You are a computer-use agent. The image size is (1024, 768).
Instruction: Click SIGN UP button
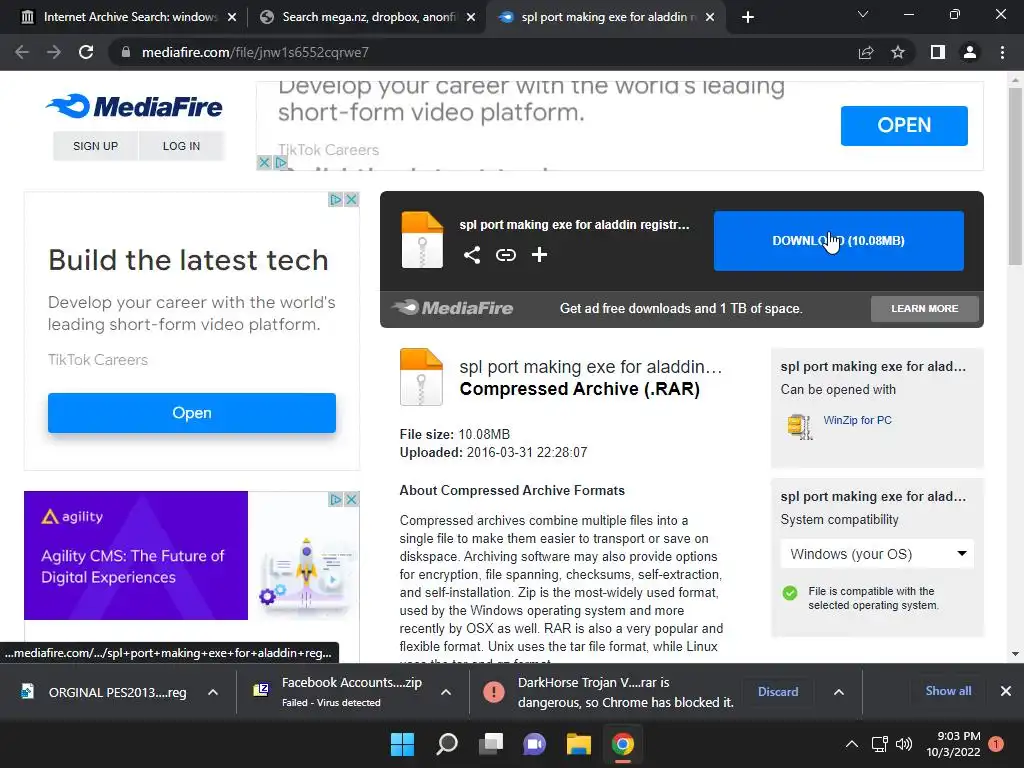coord(95,146)
